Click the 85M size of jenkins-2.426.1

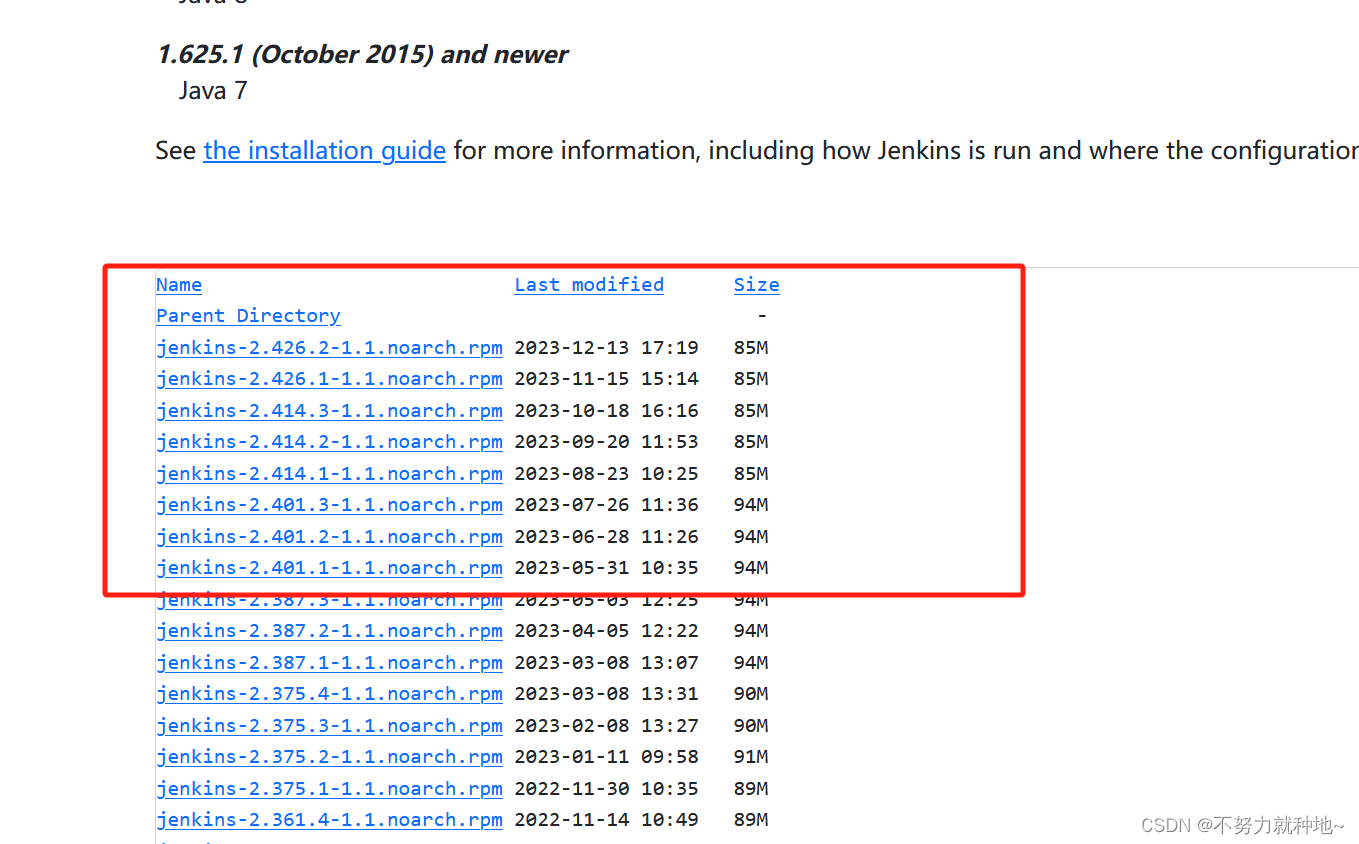(751, 379)
